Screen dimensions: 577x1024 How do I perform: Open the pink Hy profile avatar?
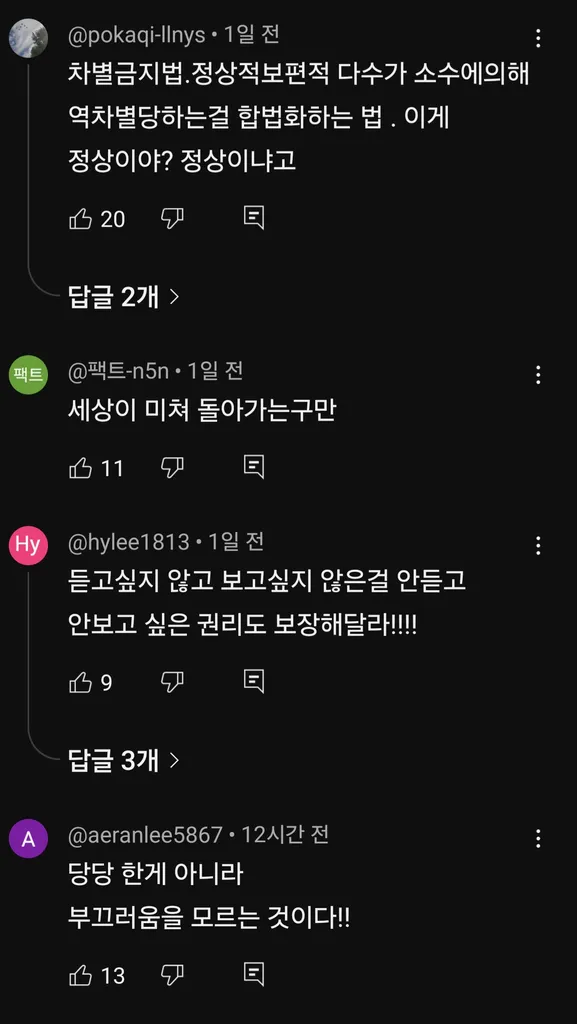click(x=28, y=545)
